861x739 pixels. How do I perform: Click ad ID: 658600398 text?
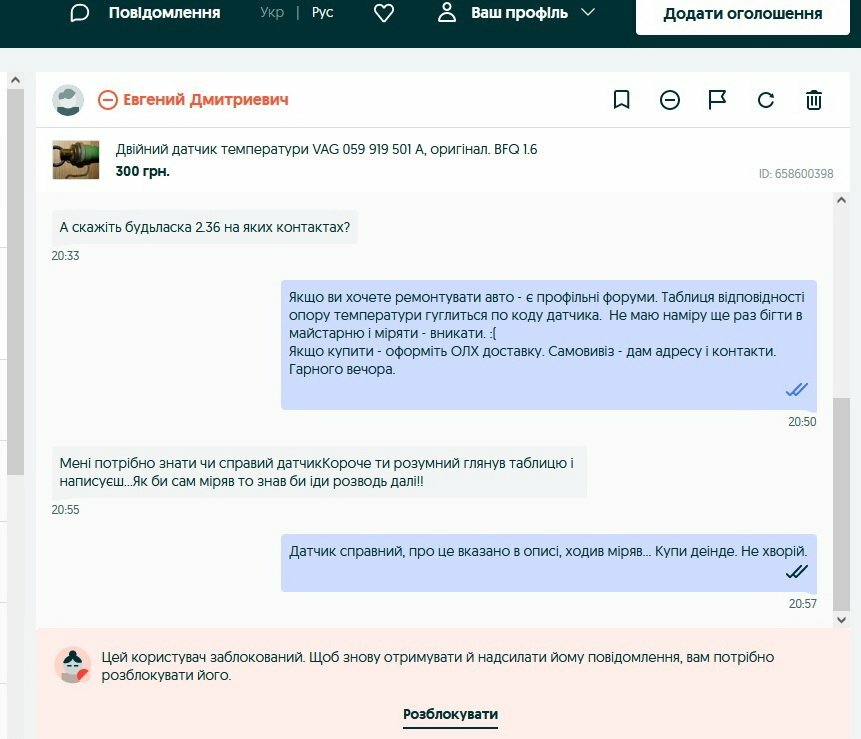[x=796, y=174]
